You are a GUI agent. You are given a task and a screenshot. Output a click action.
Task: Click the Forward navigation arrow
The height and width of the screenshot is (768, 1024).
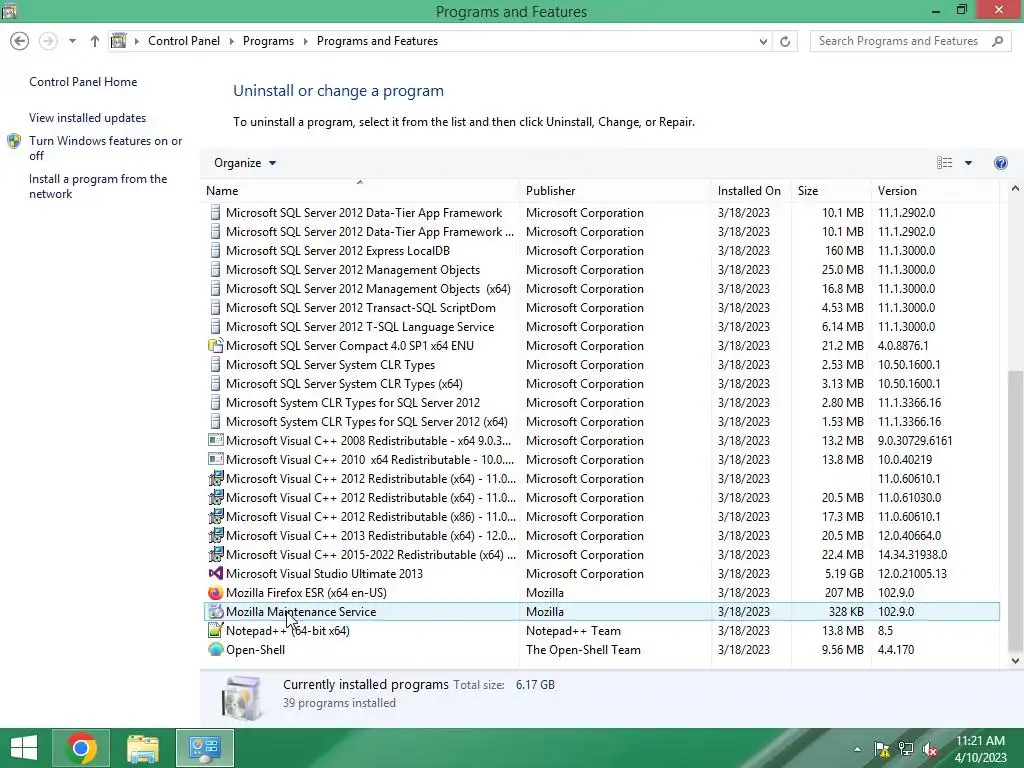click(48, 41)
